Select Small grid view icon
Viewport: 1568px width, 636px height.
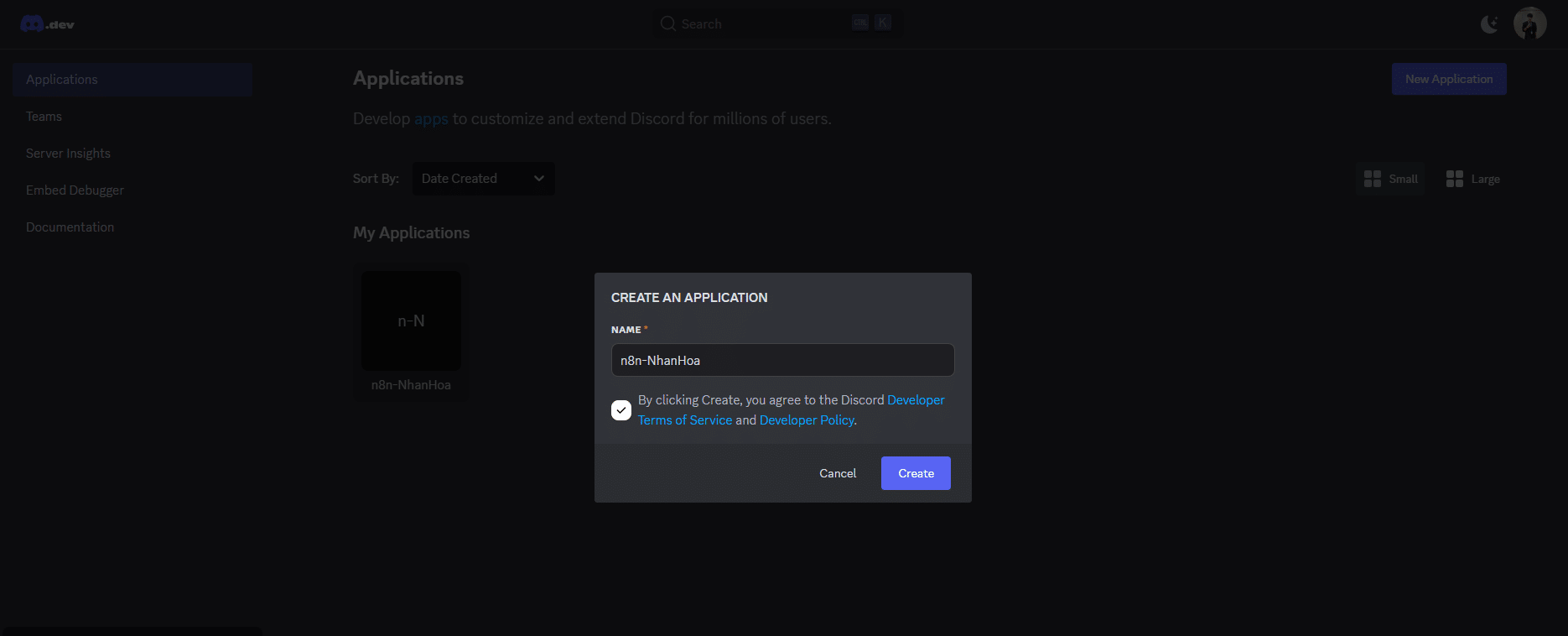pyautogui.click(x=1373, y=179)
